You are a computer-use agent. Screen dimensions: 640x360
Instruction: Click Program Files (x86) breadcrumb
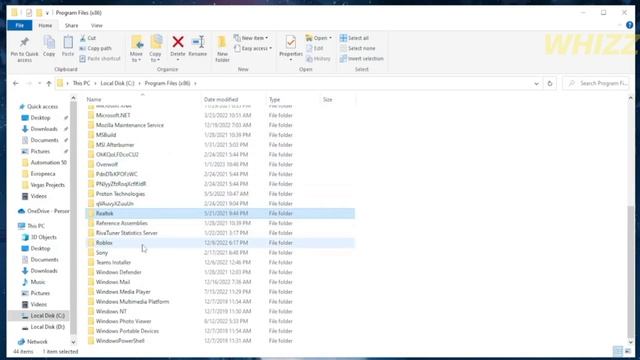tap(167, 83)
